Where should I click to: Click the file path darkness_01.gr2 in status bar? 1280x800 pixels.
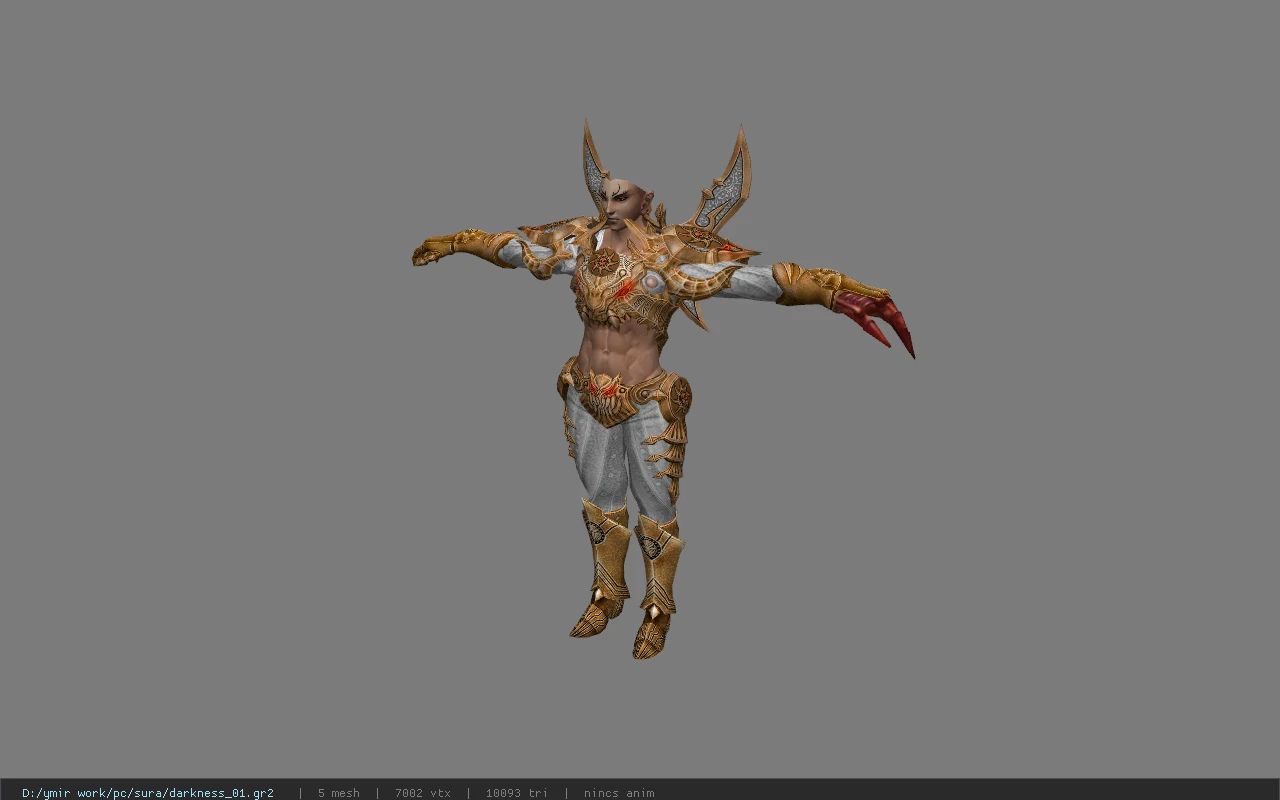(148, 793)
